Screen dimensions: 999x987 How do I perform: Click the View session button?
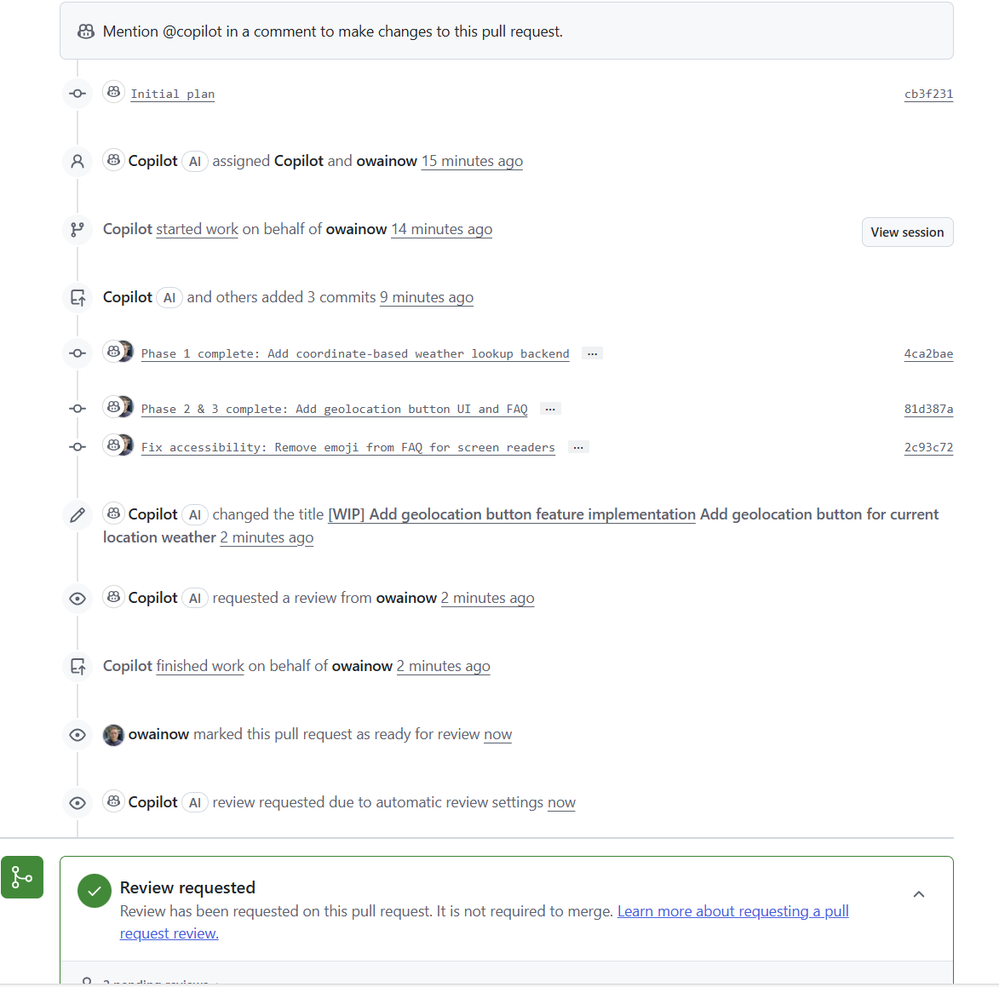pos(907,232)
